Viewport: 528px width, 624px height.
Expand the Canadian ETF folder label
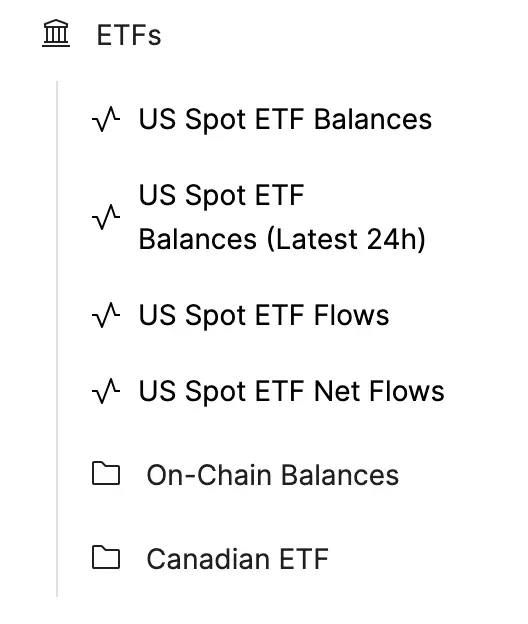[238, 559]
